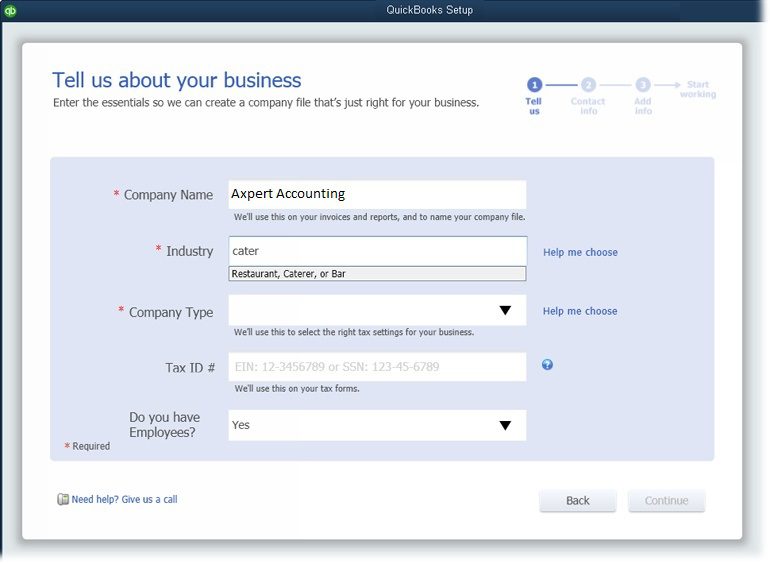Click the Tell us about your business heading
Viewport: 770px width, 564px height.
pyautogui.click(x=177, y=80)
